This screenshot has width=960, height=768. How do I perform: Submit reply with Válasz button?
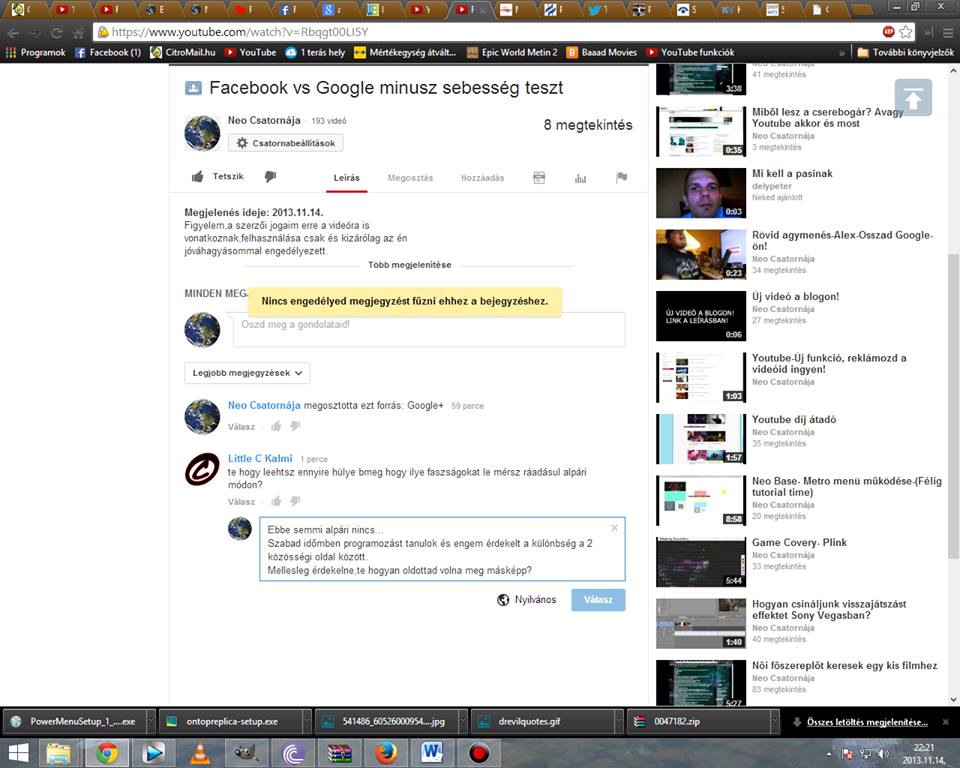(x=598, y=600)
